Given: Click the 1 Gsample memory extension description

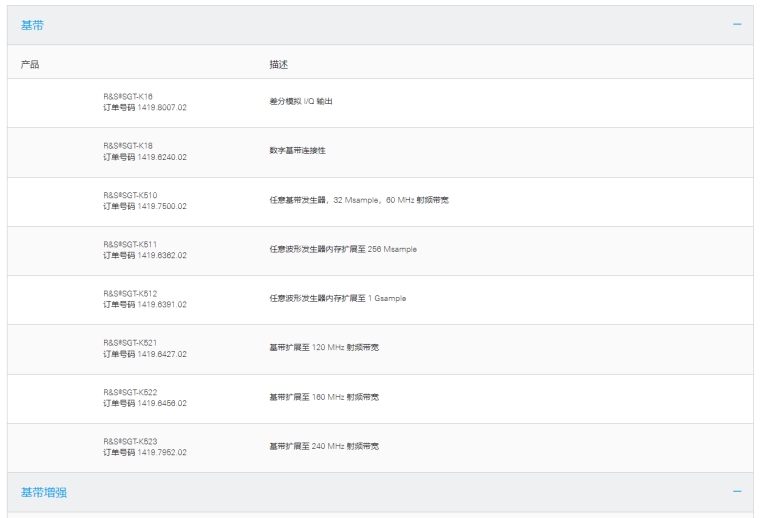Looking at the screenshot, I should tap(337, 298).
